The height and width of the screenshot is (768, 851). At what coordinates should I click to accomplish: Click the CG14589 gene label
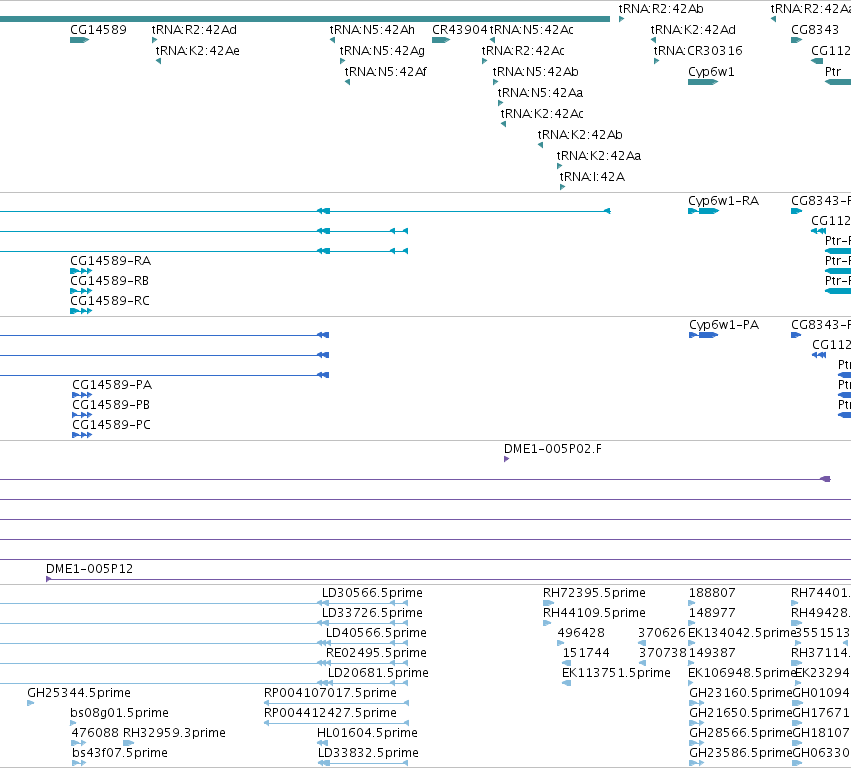point(98,30)
